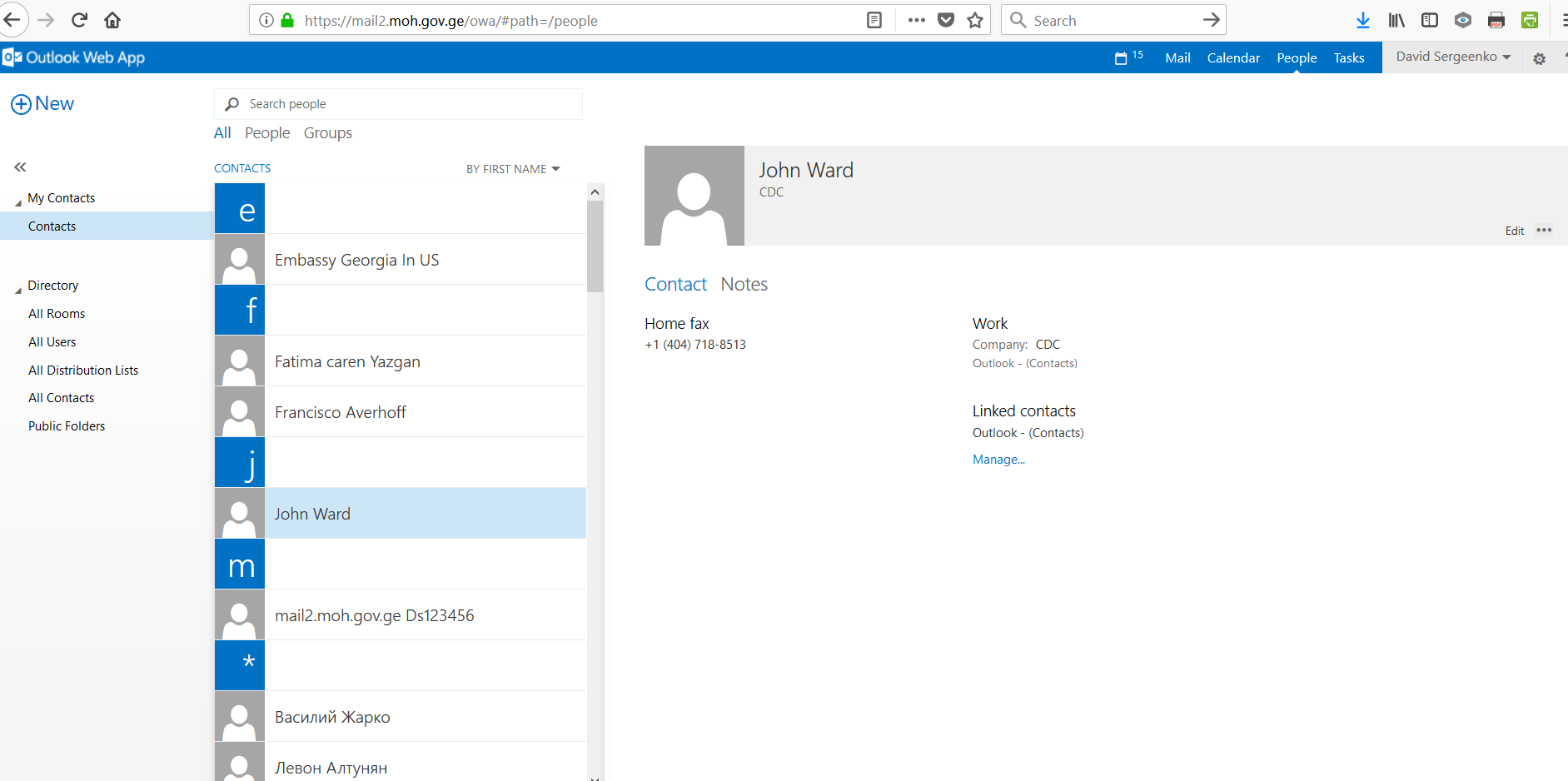
Task: Click the Manage linked contacts link
Action: coord(998,460)
